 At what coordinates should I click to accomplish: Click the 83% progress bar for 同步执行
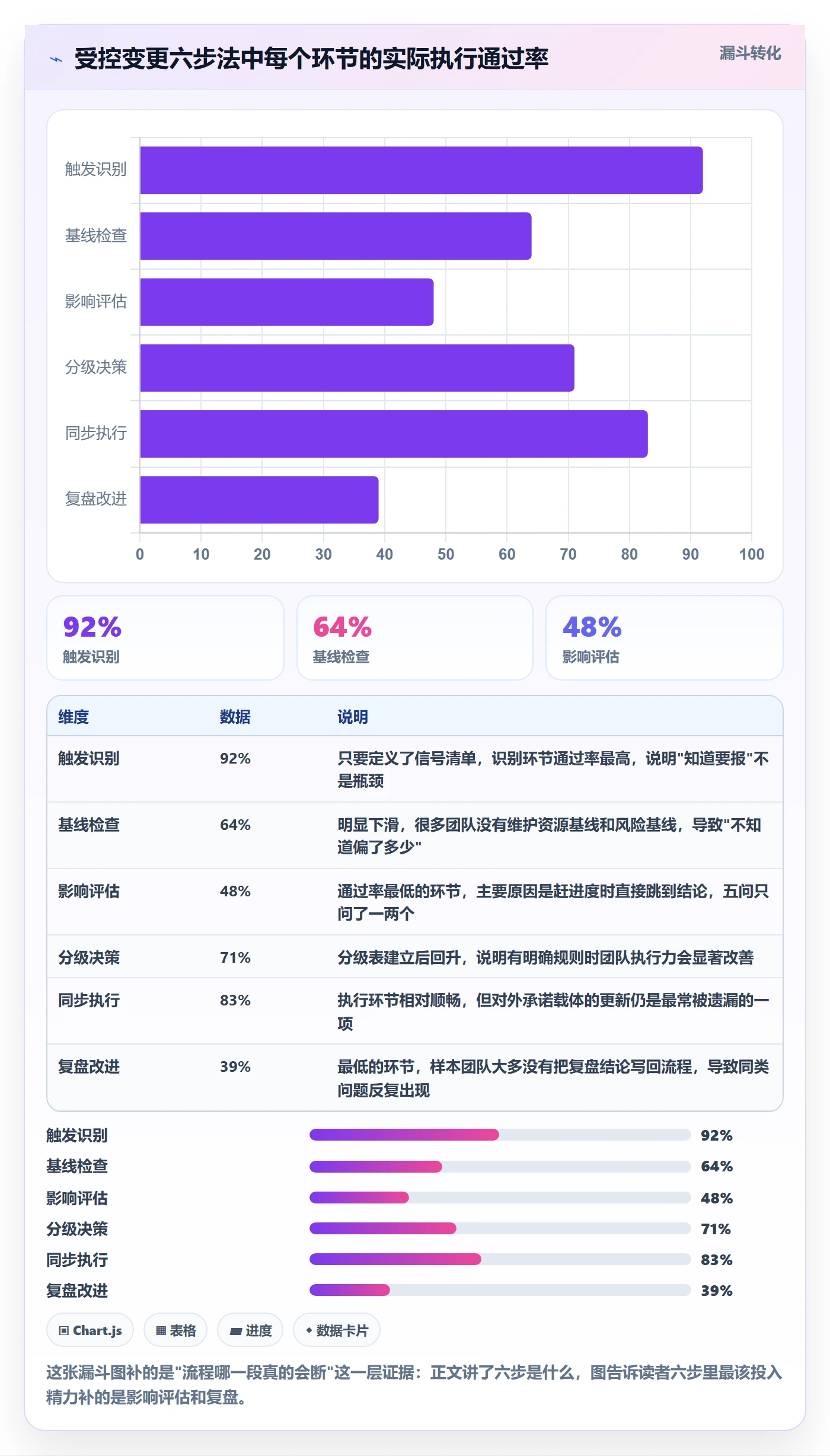(x=500, y=1259)
